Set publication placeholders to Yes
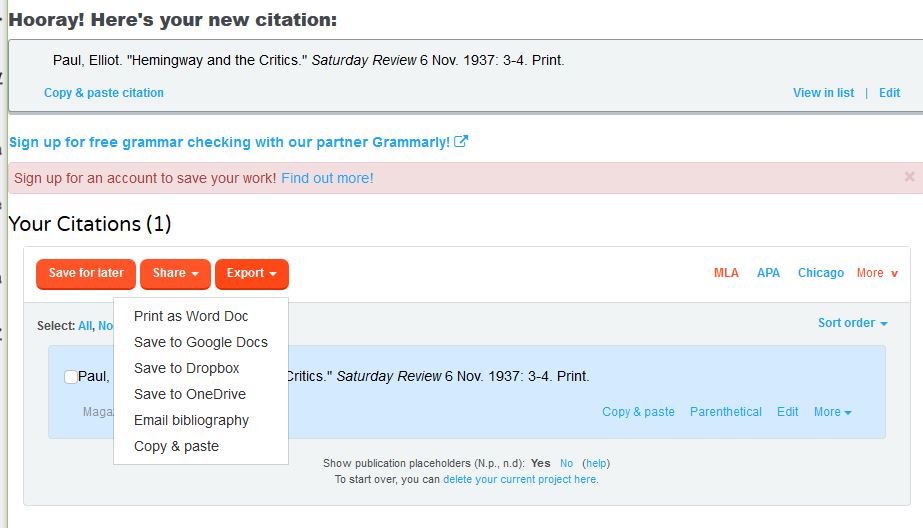Viewport: 923px width, 528px height. point(540,464)
